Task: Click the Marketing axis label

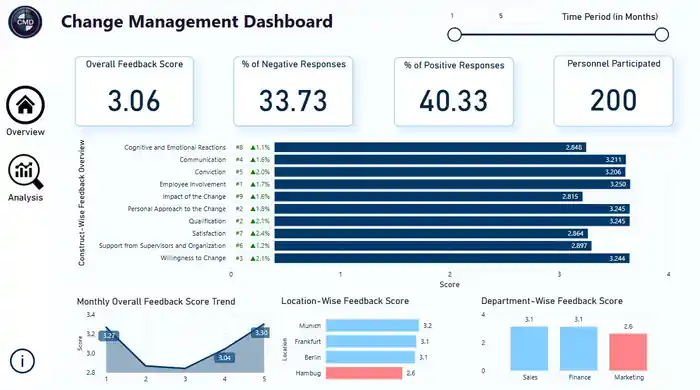Action: click(x=629, y=378)
